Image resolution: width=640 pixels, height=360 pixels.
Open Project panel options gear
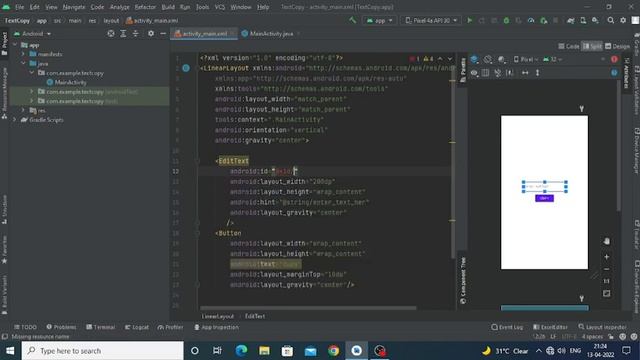coord(151,33)
